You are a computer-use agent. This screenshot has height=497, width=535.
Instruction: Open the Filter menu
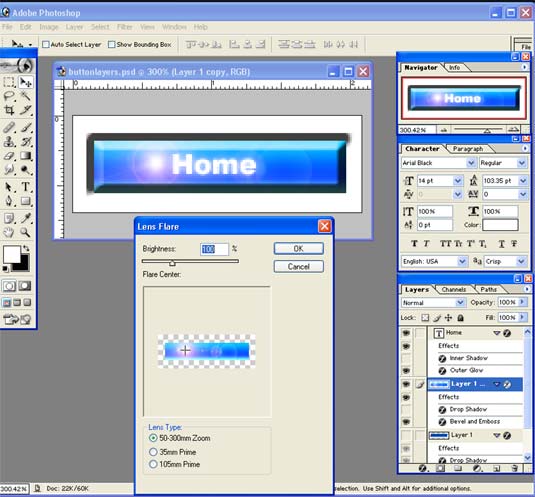[125, 27]
